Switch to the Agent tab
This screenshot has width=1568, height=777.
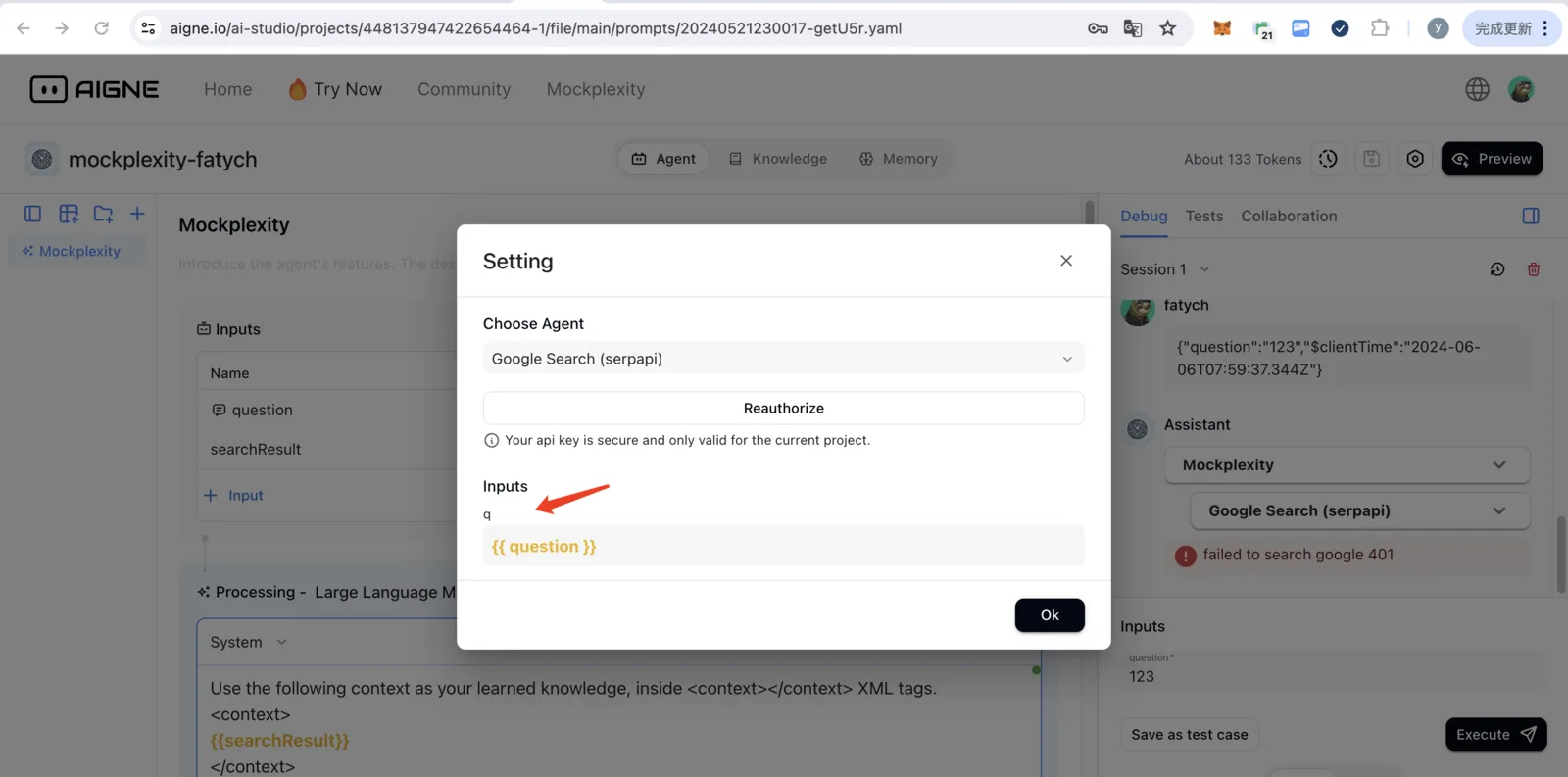[x=663, y=159]
